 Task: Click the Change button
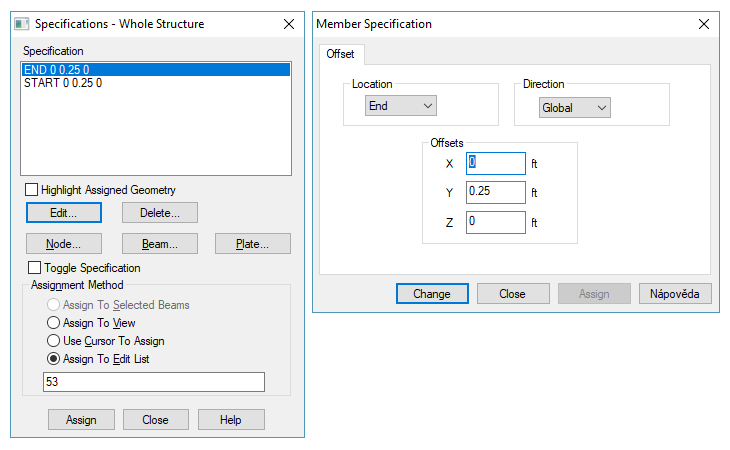432,294
